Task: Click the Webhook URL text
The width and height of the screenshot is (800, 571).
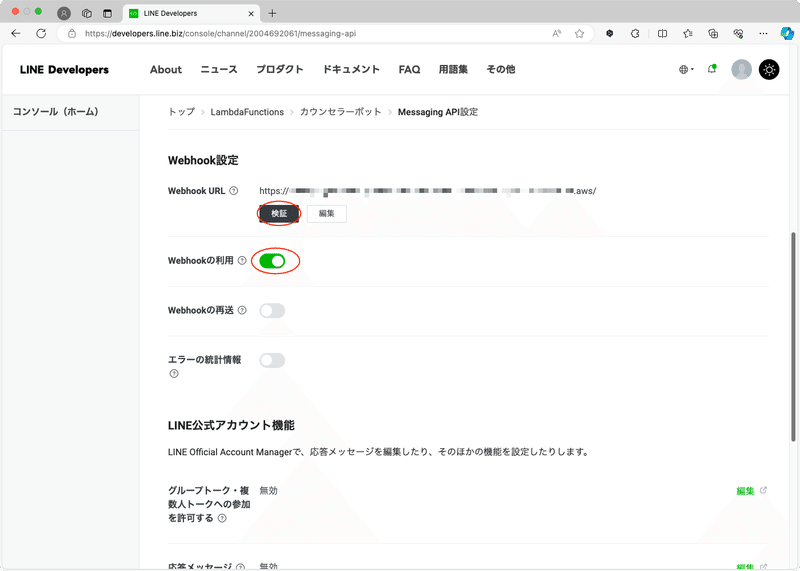Action: point(428,191)
